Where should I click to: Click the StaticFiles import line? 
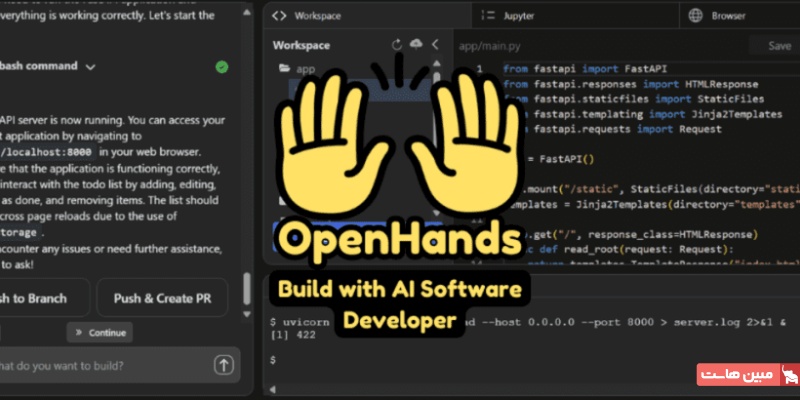[634, 99]
